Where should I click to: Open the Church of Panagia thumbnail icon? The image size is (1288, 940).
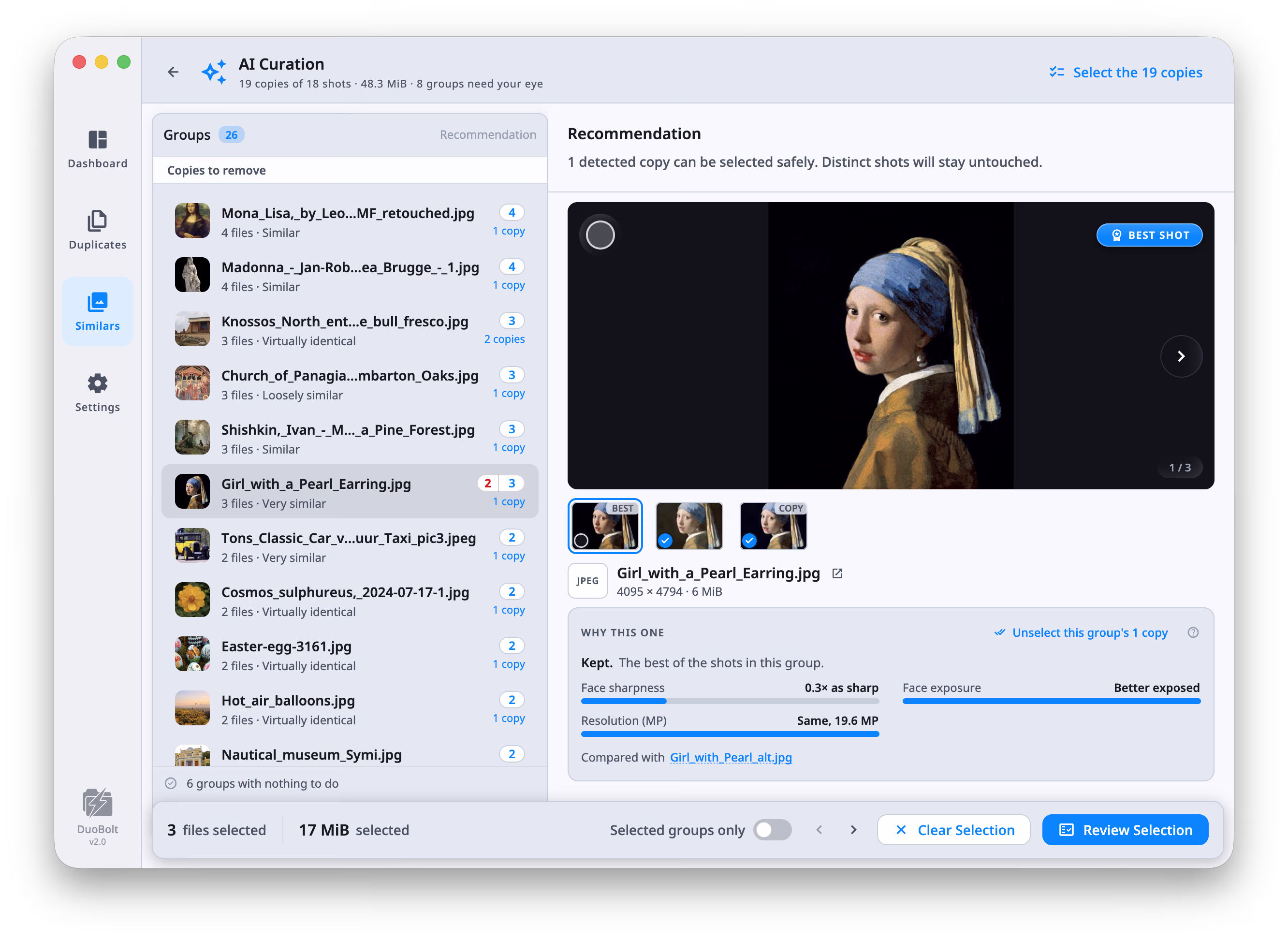192,383
